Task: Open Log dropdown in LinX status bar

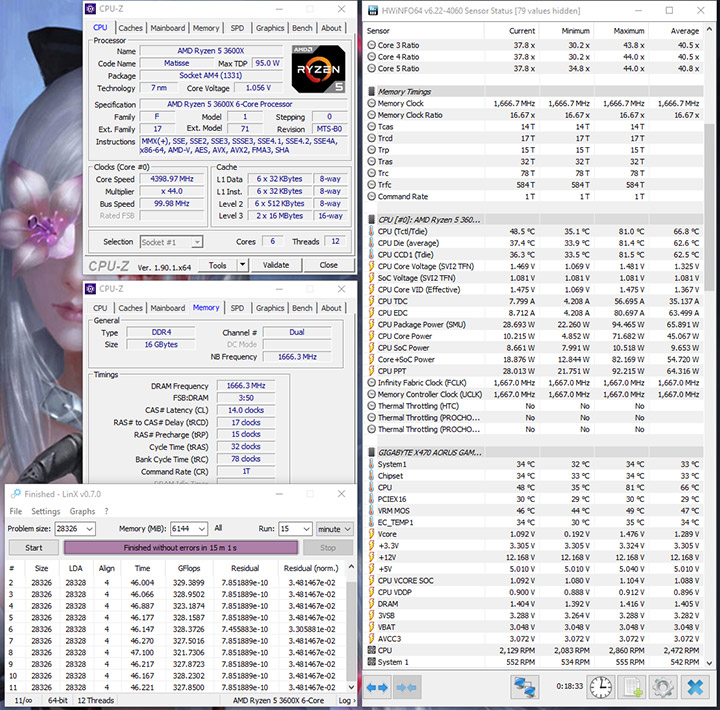Action: (347, 700)
